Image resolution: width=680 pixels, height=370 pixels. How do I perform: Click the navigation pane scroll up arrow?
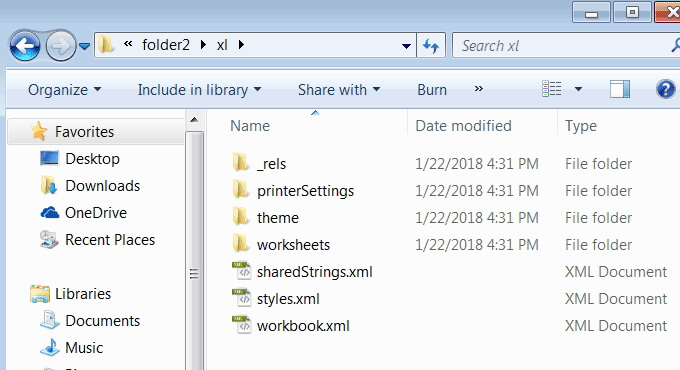point(194,120)
